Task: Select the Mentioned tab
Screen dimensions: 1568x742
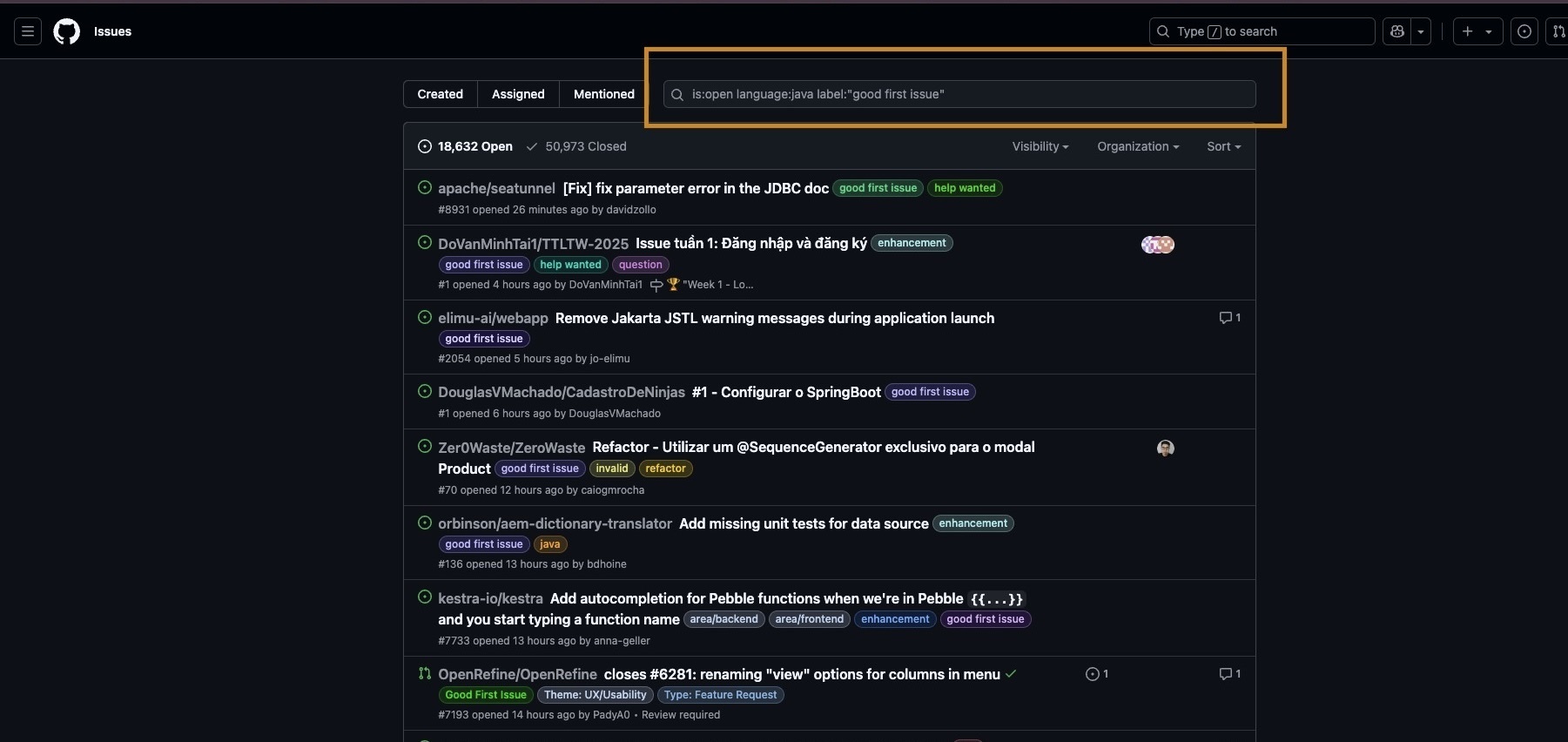Action: pyautogui.click(x=604, y=94)
